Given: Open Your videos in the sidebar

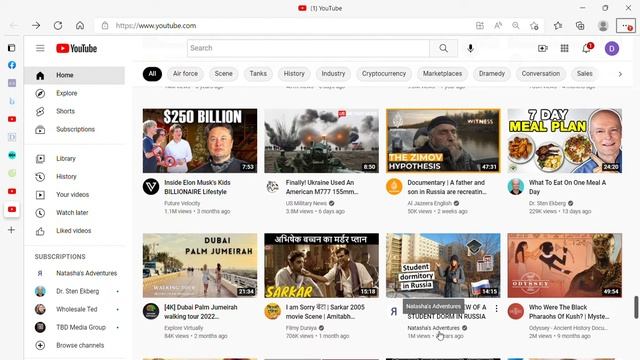Looking at the screenshot, I should tap(74, 194).
